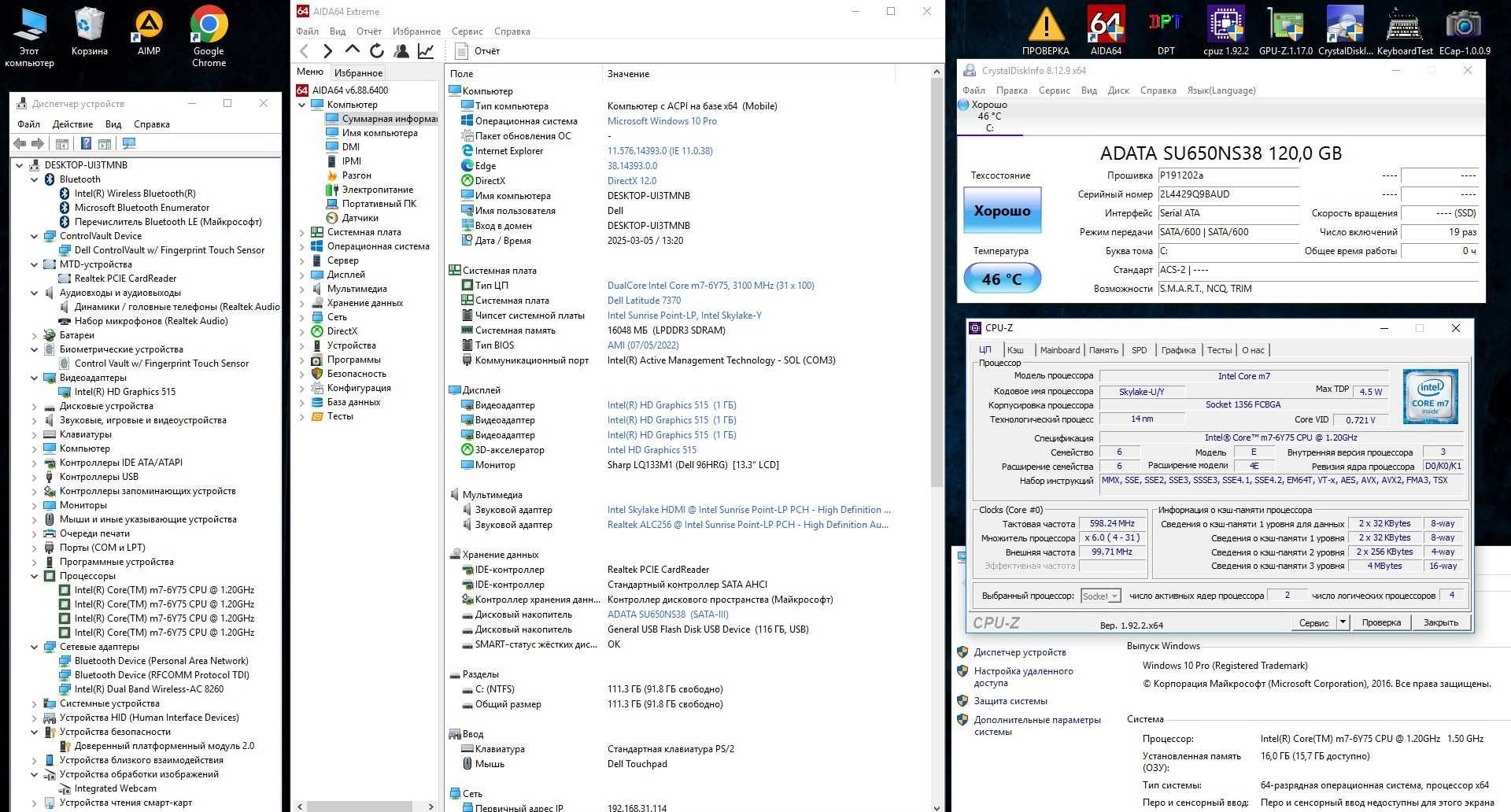Switch to Mainboard tab in CPU-Z
Viewport: 1511px width, 812px height.
[1060, 350]
